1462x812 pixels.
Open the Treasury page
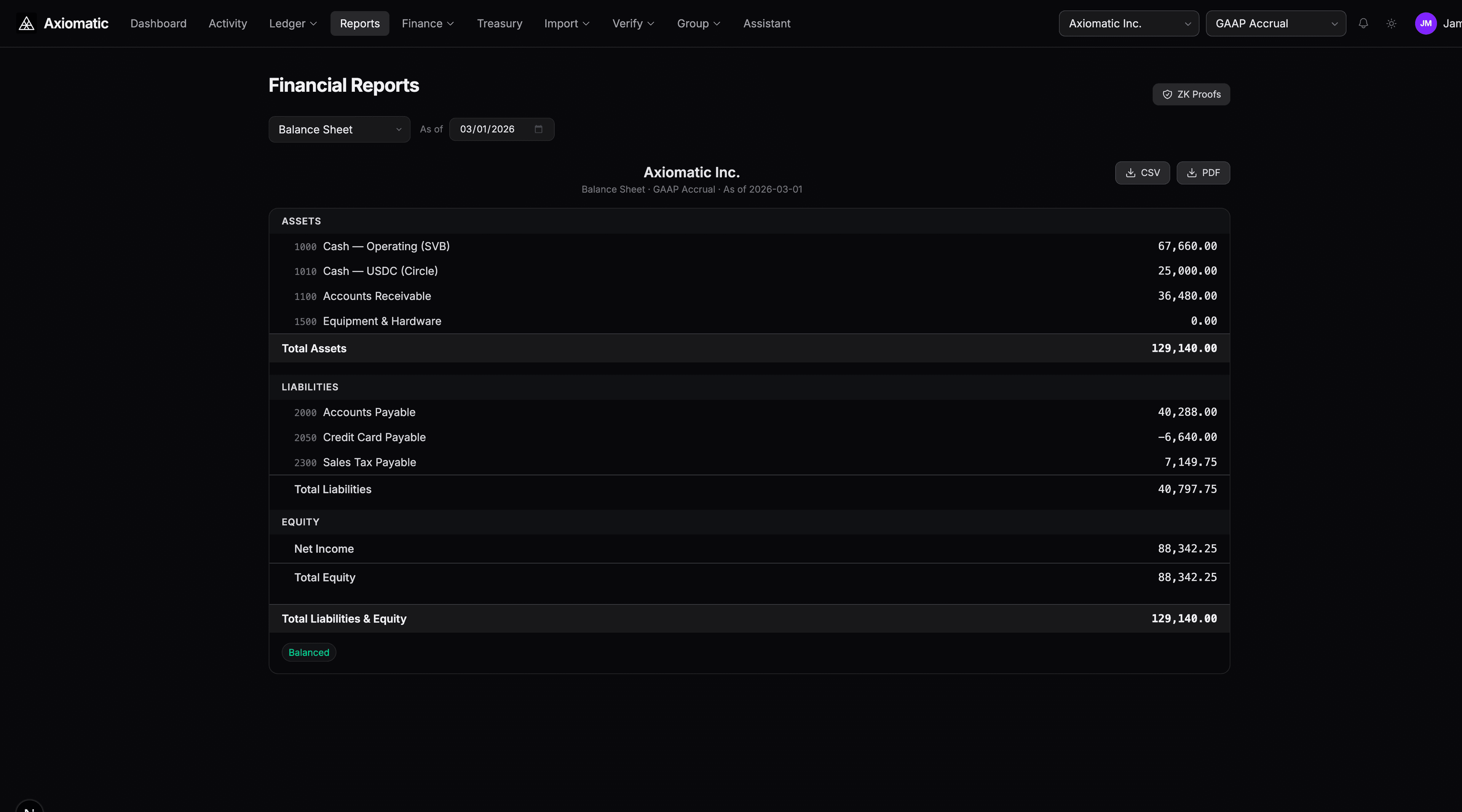click(x=499, y=23)
